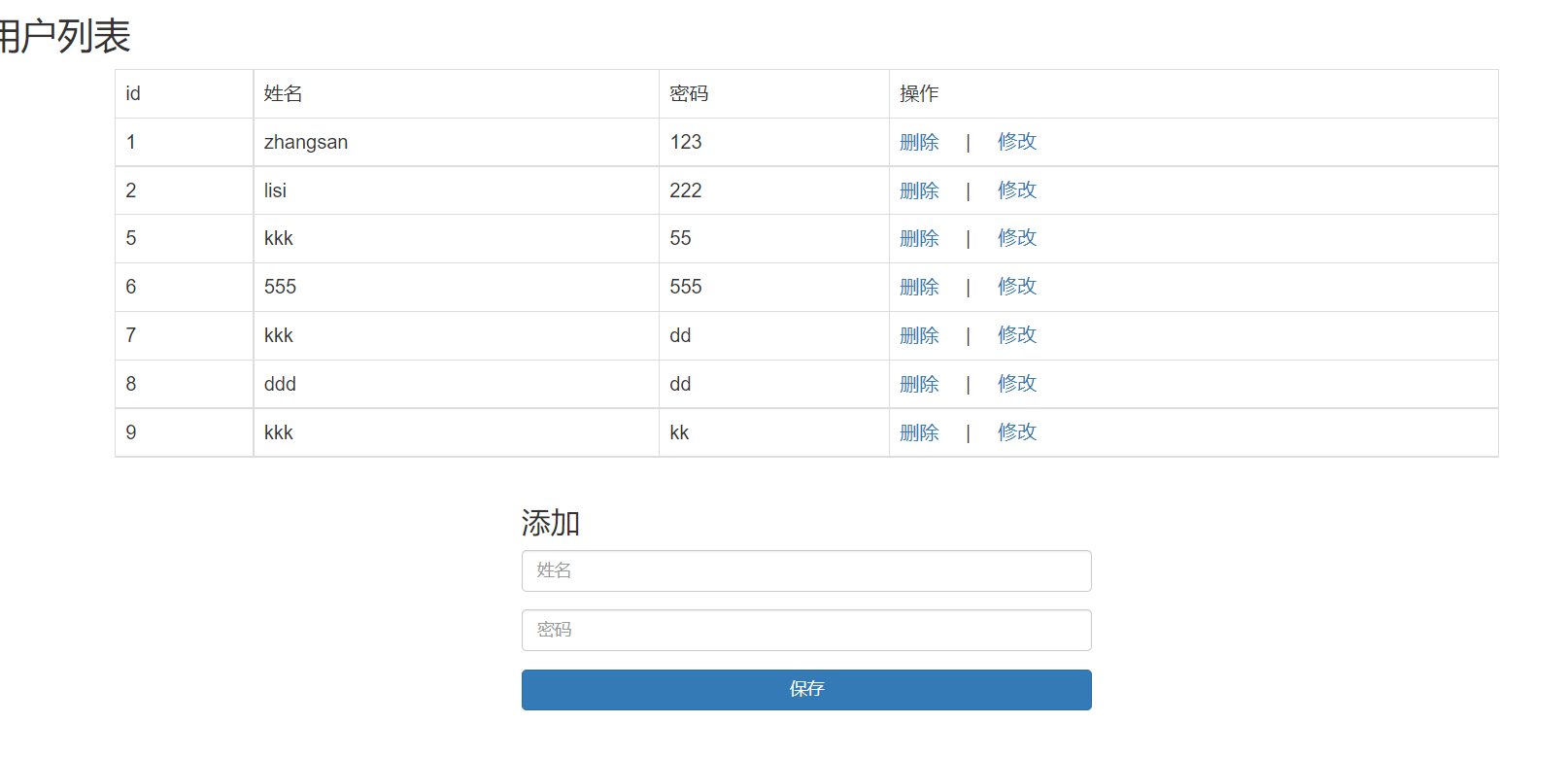Image resolution: width=1568 pixels, height=758 pixels.
Task: Click the 姓名 name input field
Action: (x=806, y=570)
